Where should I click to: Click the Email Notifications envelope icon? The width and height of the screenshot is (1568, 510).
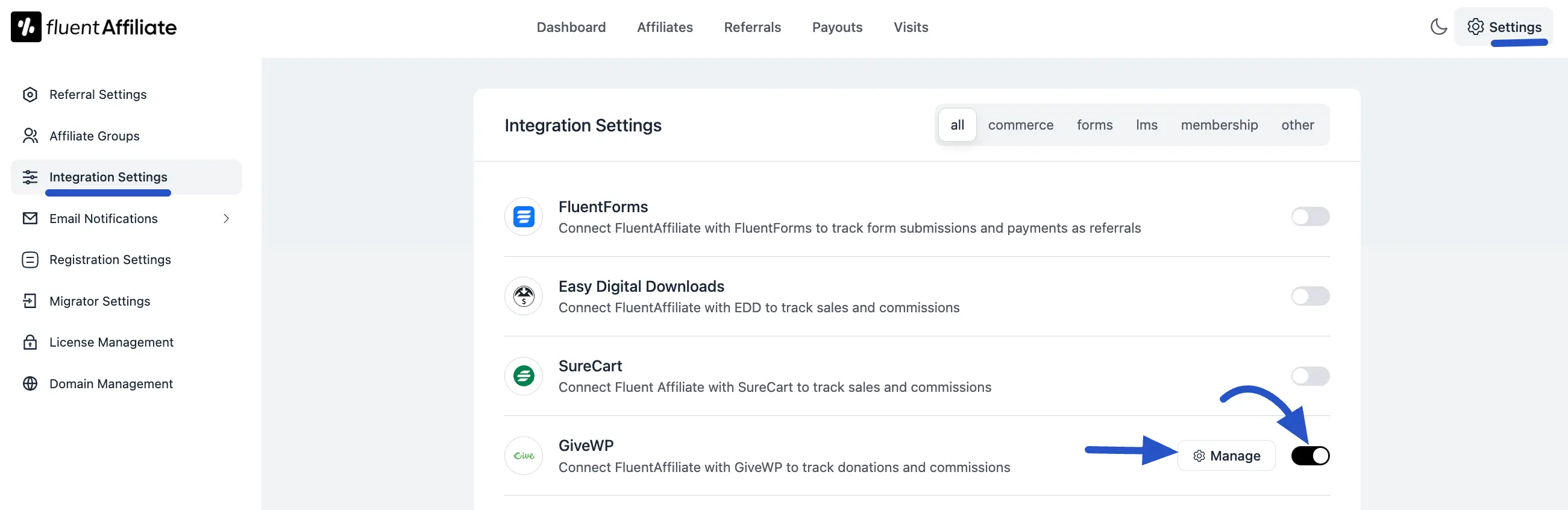(x=30, y=218)
